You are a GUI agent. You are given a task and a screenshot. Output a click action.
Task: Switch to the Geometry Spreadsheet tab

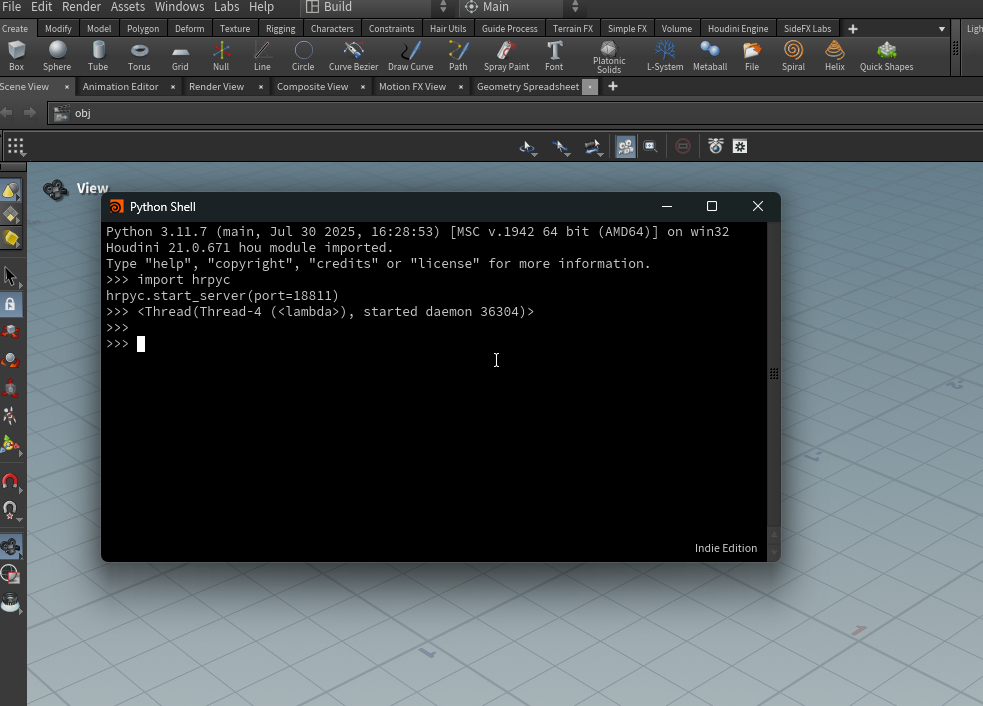(527, 87)
